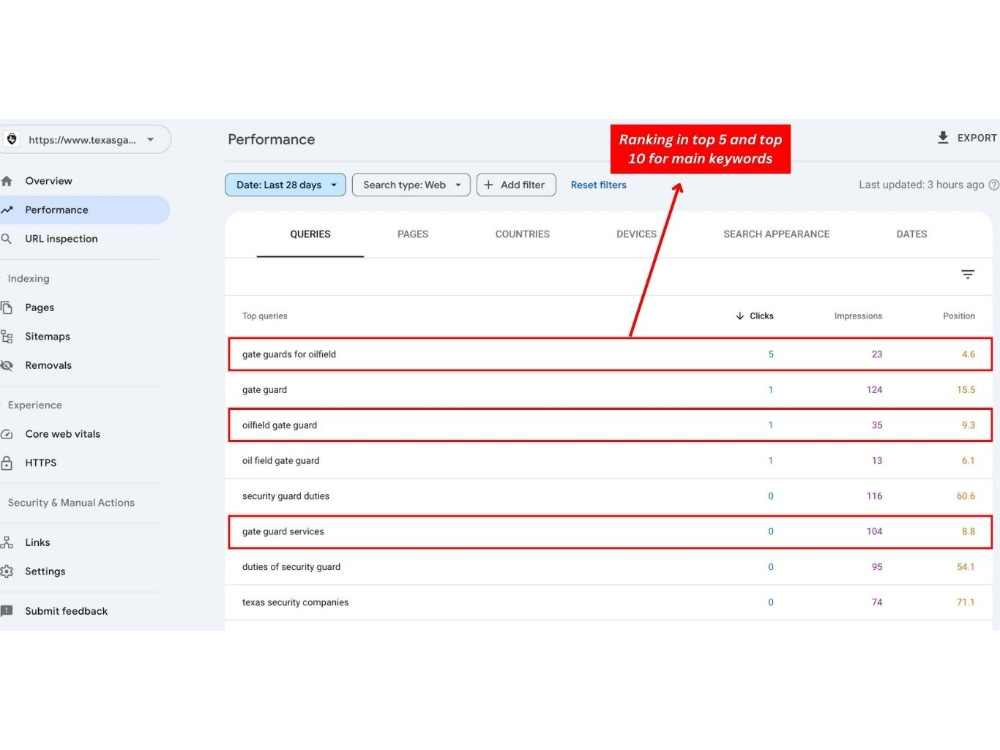This screenshot has width=1000, height=750.
Task: Click the query 'texas security companies'
Action: click(295, 602)
